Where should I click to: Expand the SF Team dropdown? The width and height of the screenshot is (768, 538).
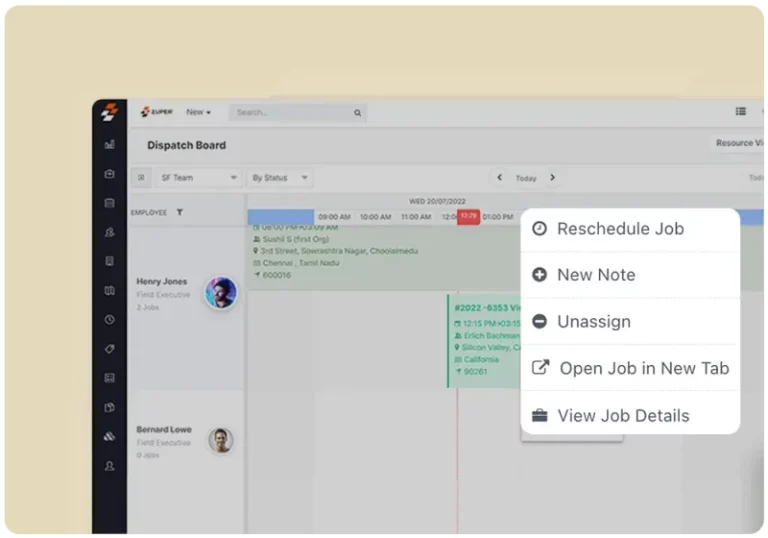point(198,177)
